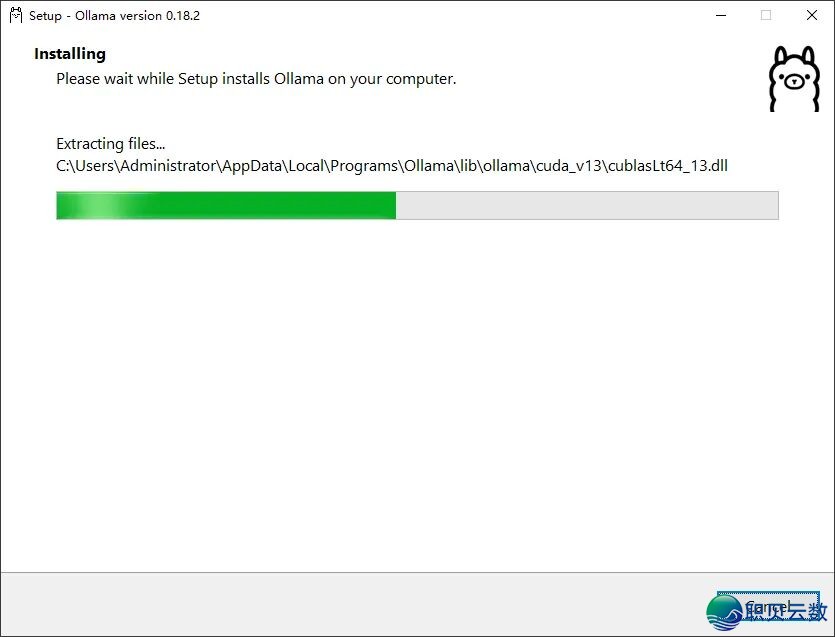Click the 'Extracting files...' status label
The height and width of the screenshot is (637, 835).
(111, 144)
